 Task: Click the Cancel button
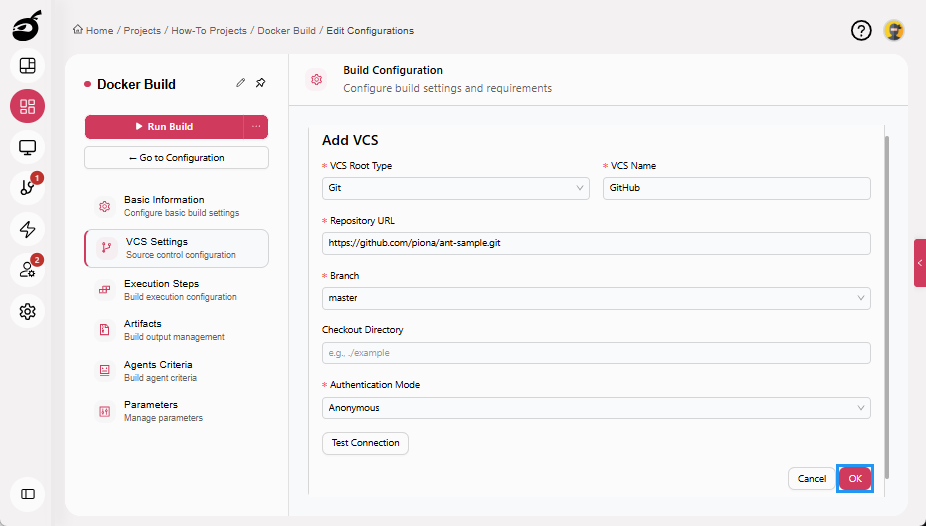(x=811, y=479)
